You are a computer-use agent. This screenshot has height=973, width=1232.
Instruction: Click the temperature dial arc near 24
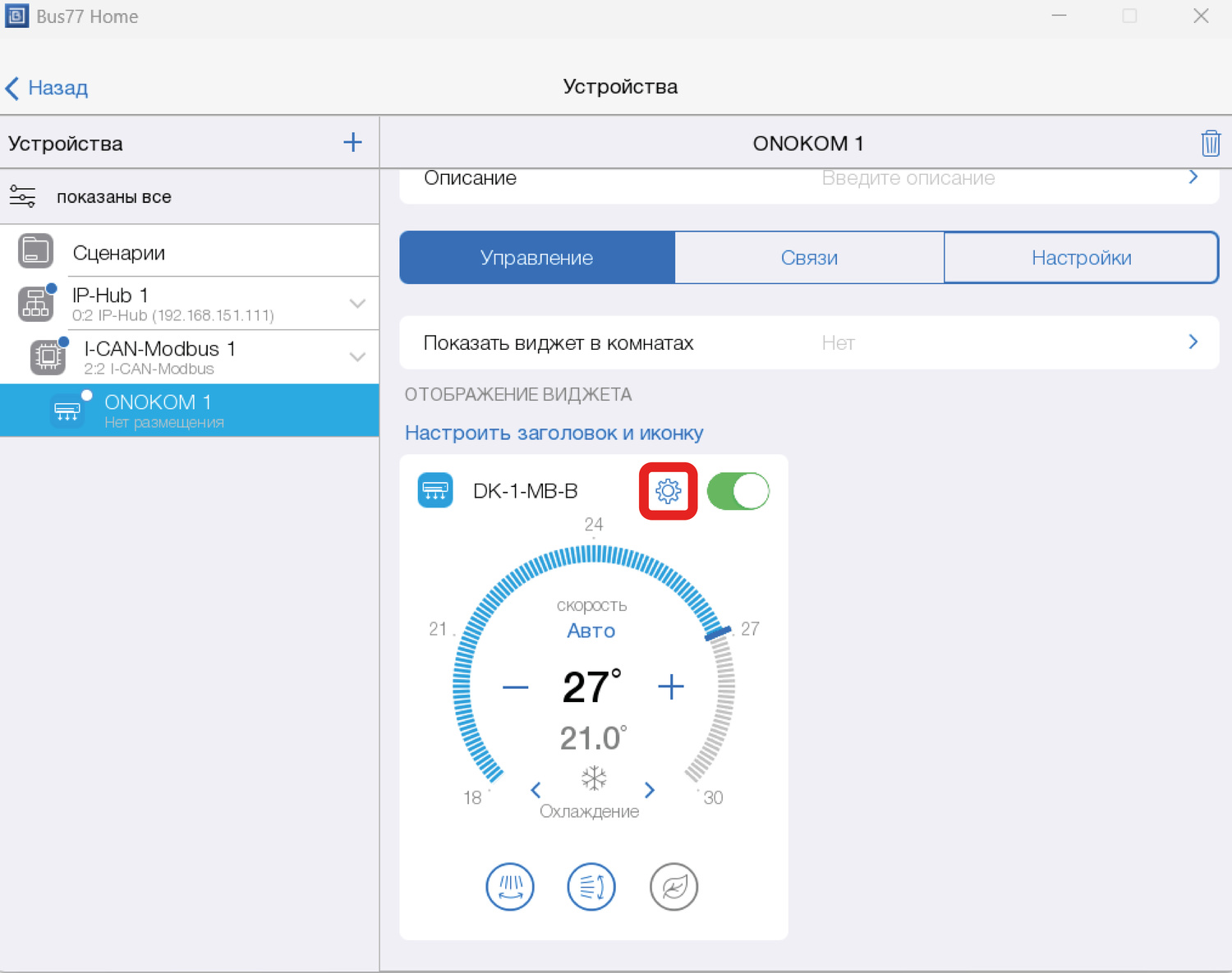click(x=593, y=556)
